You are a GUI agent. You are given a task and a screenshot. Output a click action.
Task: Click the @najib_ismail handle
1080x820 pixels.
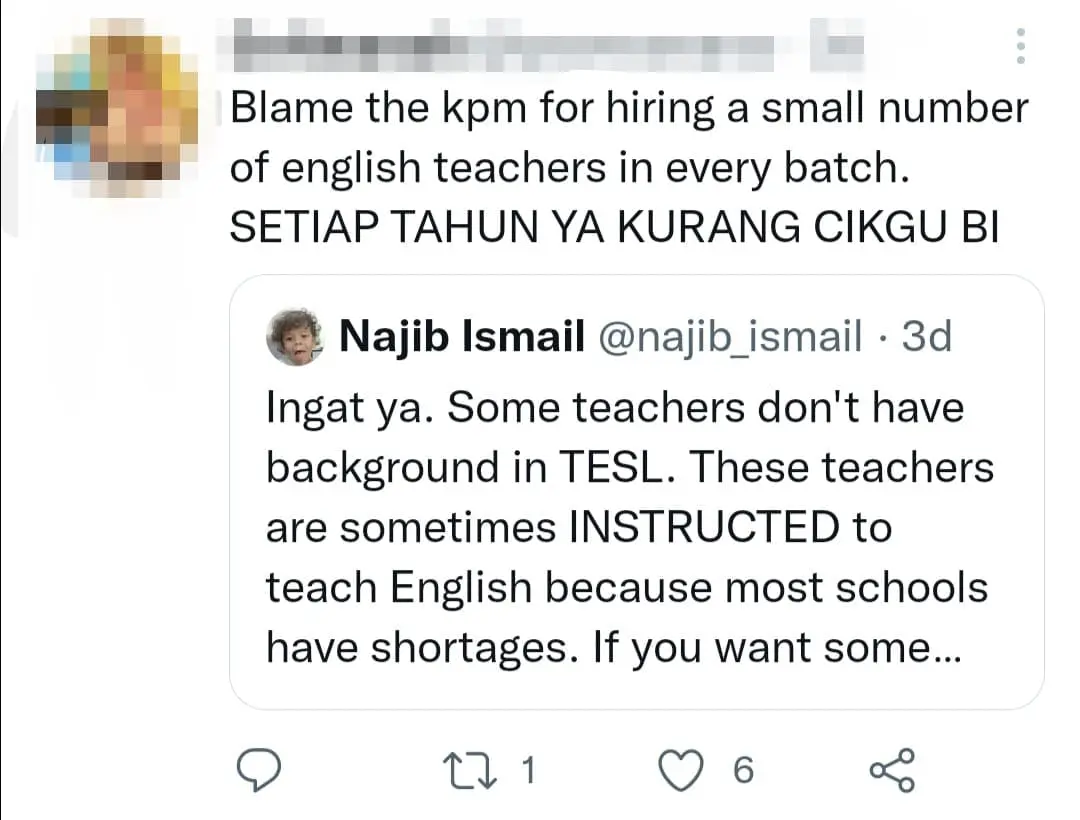pyautogui.click(x=728, y=338)
